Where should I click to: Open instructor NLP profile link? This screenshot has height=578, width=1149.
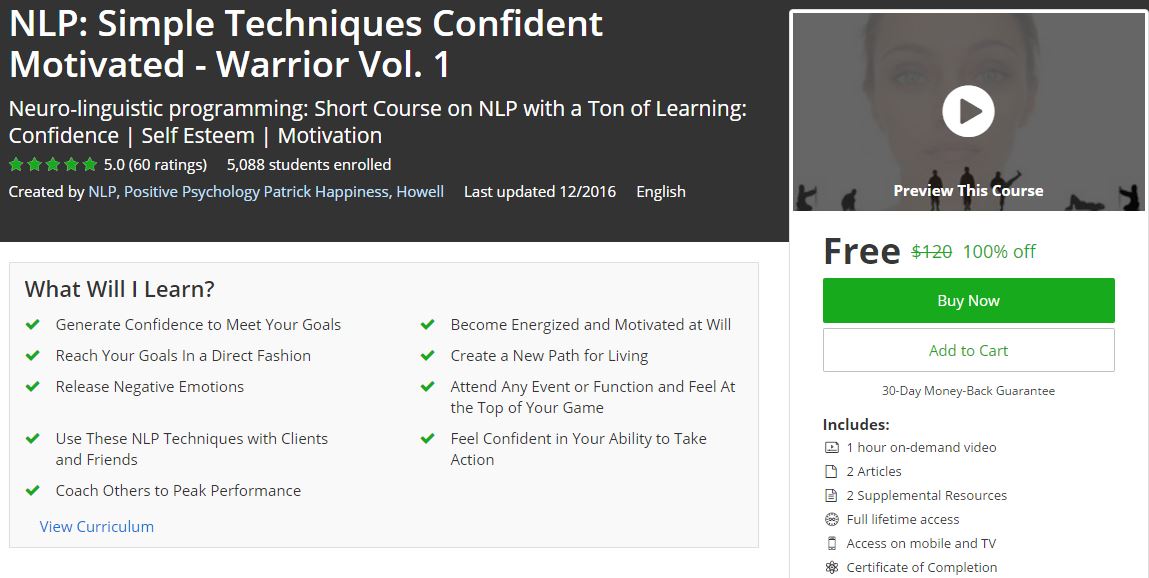[x=101, y=192]
